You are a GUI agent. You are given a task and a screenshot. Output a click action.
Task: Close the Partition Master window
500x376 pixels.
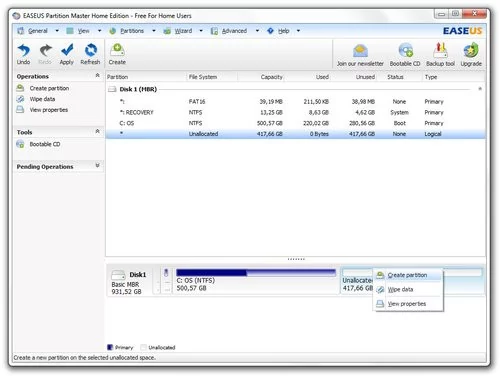coord(475,14)
